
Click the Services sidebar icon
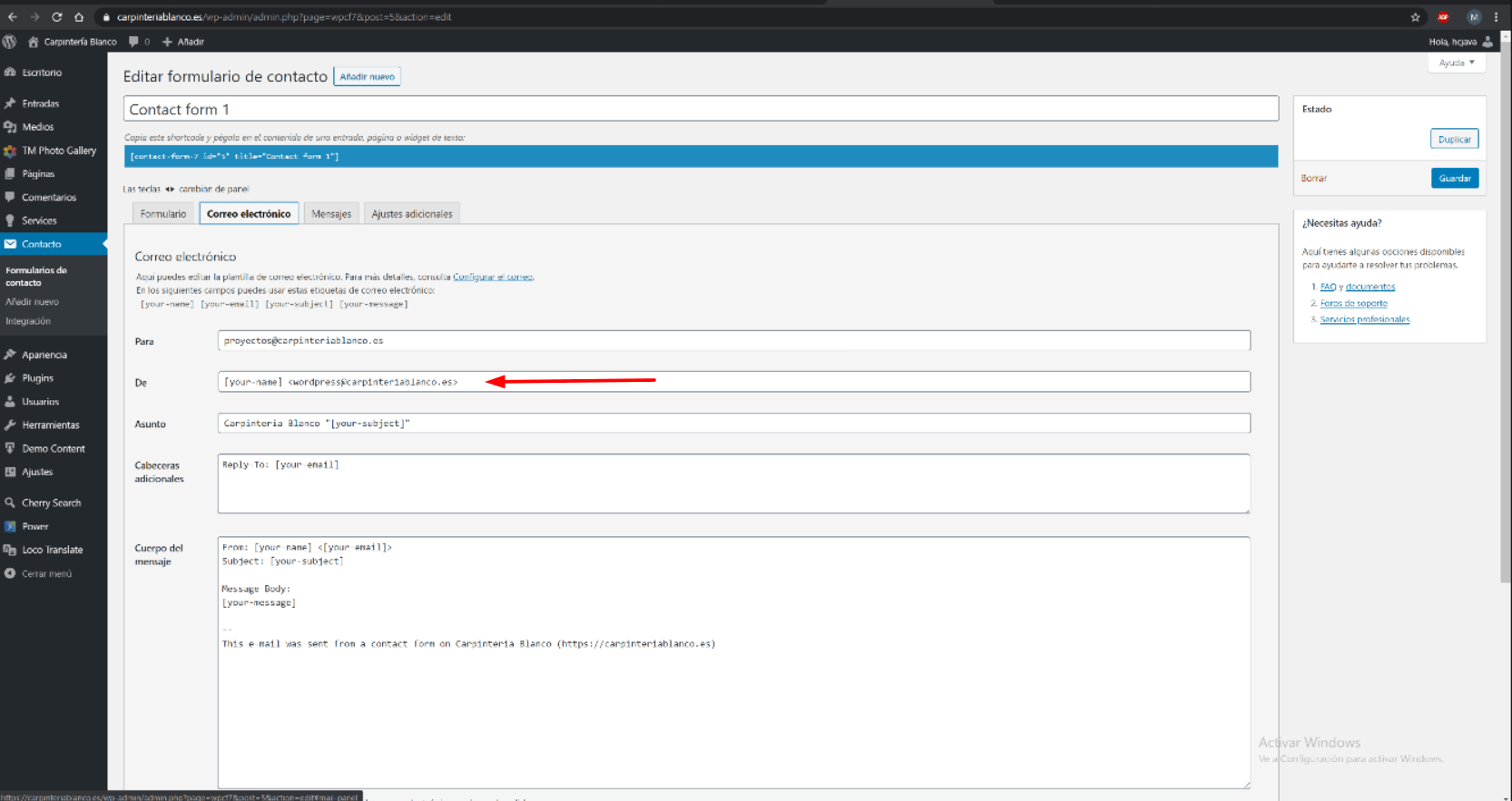click(10, 220)
